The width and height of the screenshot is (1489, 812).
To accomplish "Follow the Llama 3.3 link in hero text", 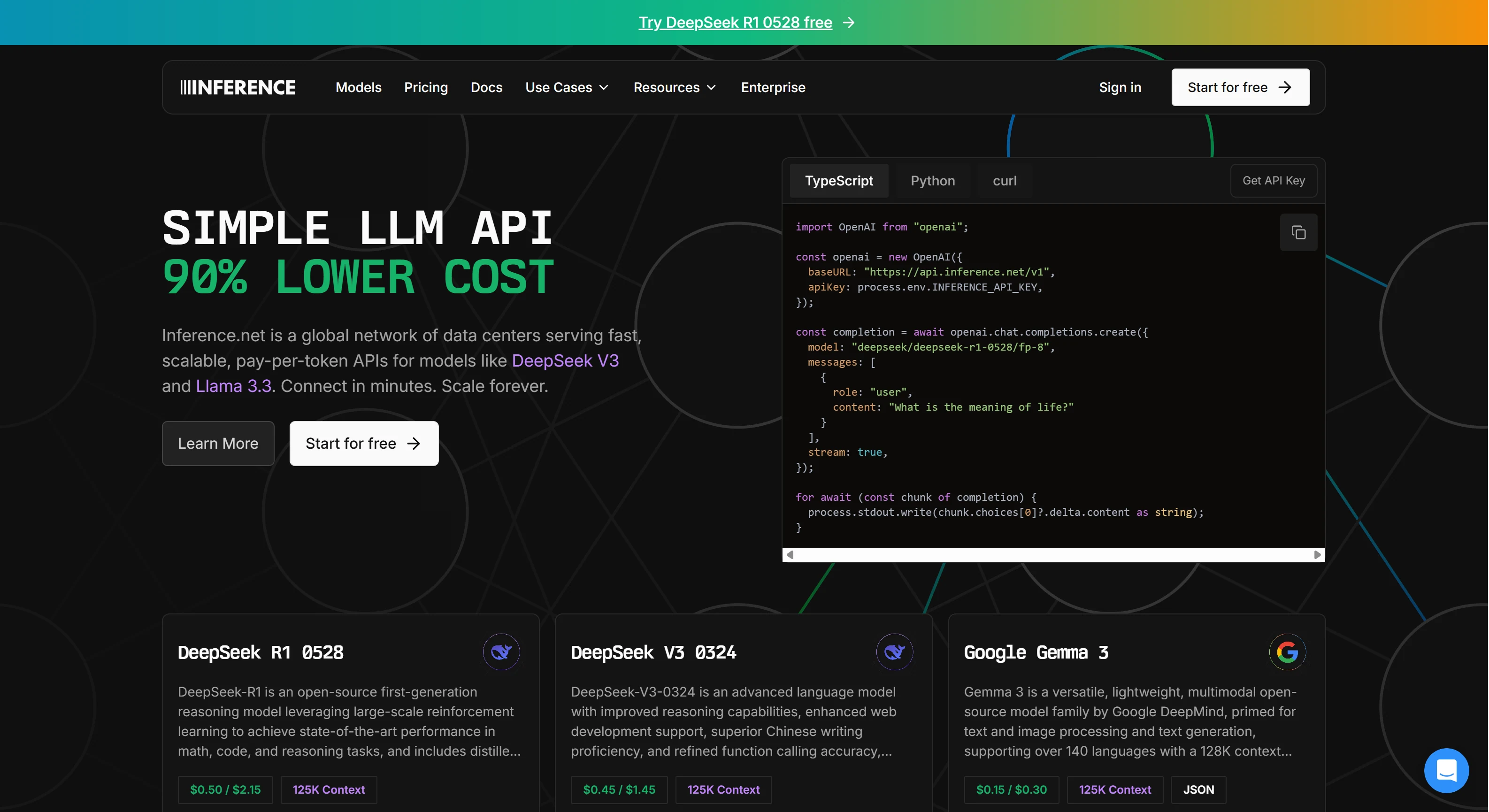I will coord(233,386).
